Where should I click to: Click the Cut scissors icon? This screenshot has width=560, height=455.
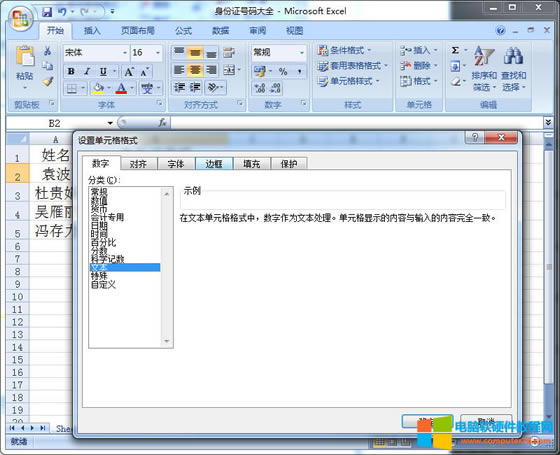point(48,51)
